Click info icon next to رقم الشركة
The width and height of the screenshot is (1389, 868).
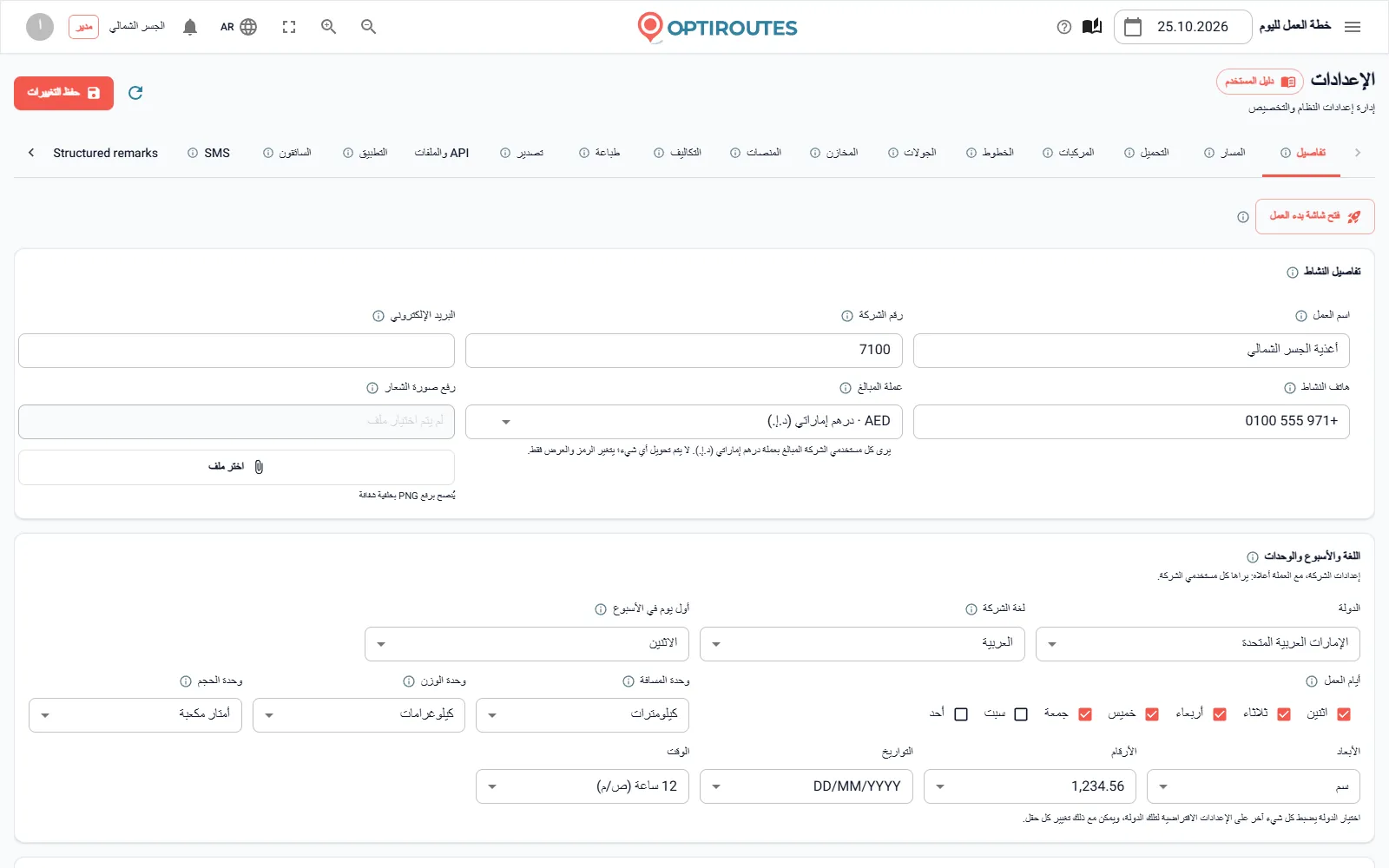pyautogui.click(x=847, y=316)
